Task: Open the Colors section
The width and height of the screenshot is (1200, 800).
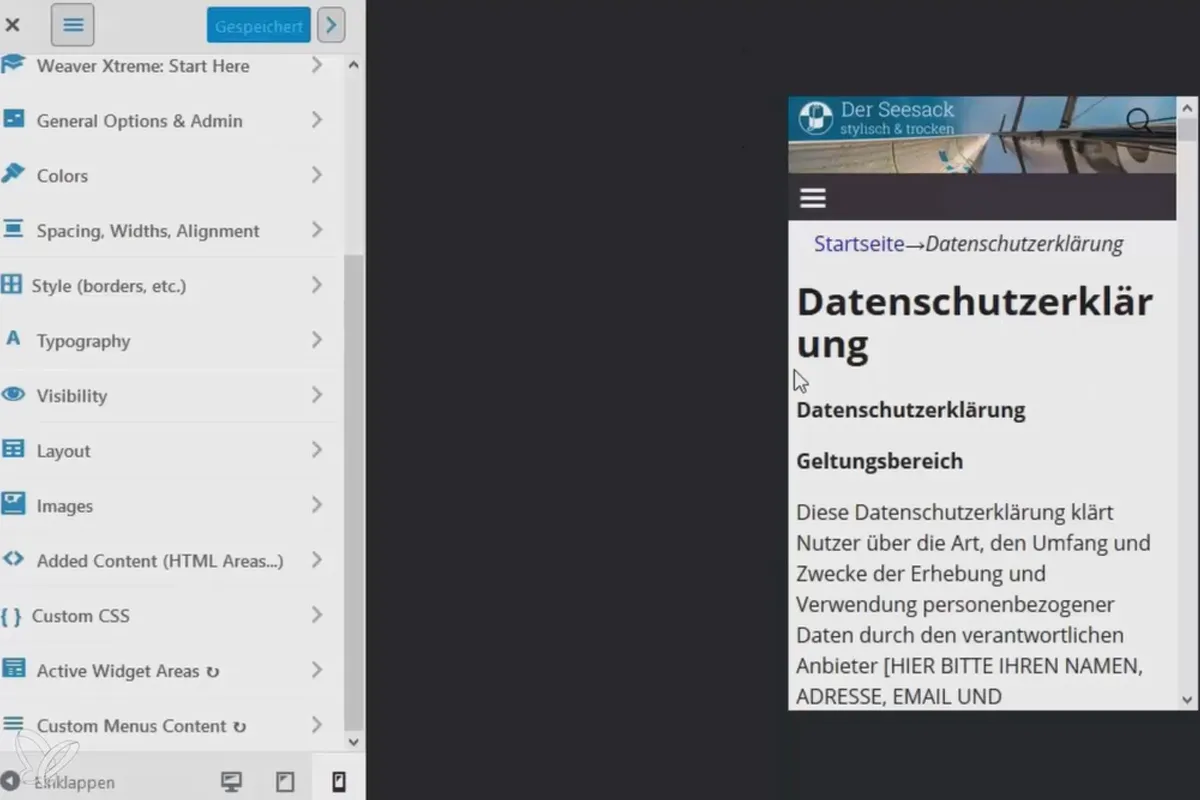Action: click(x=172, y=175)
